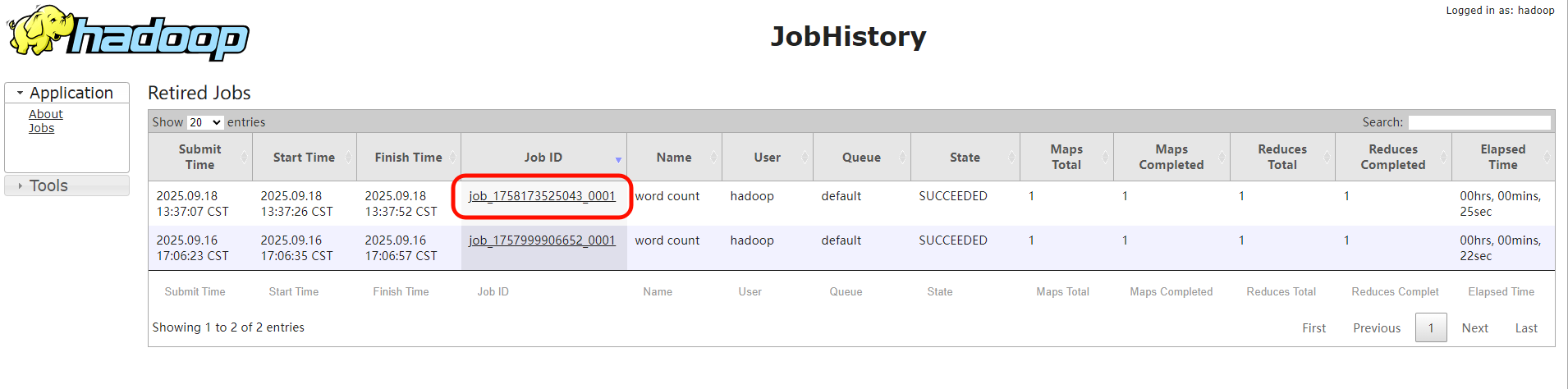Expand the Tools sidebar section
1568x389 pixels.
click(x=66, y=185)
